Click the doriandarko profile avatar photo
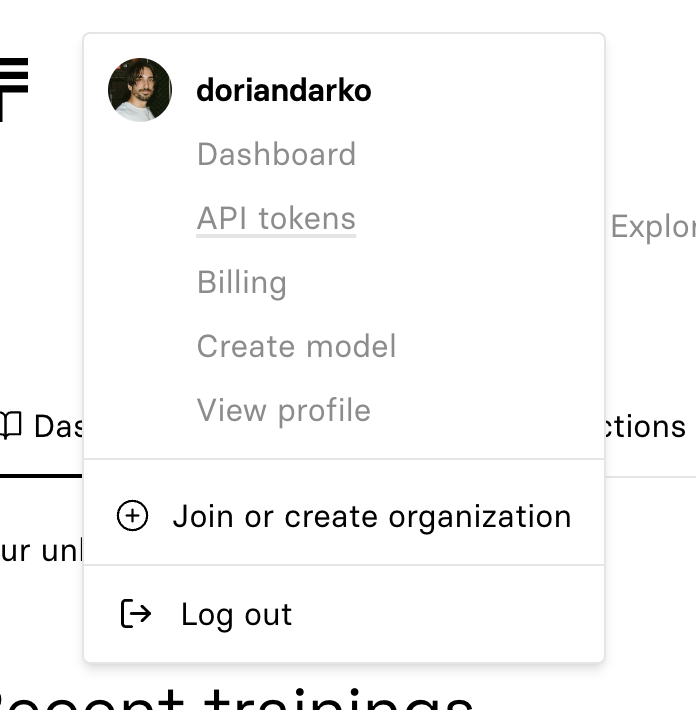The height and width of the screenshot is (710, 696). coord(140,90)
